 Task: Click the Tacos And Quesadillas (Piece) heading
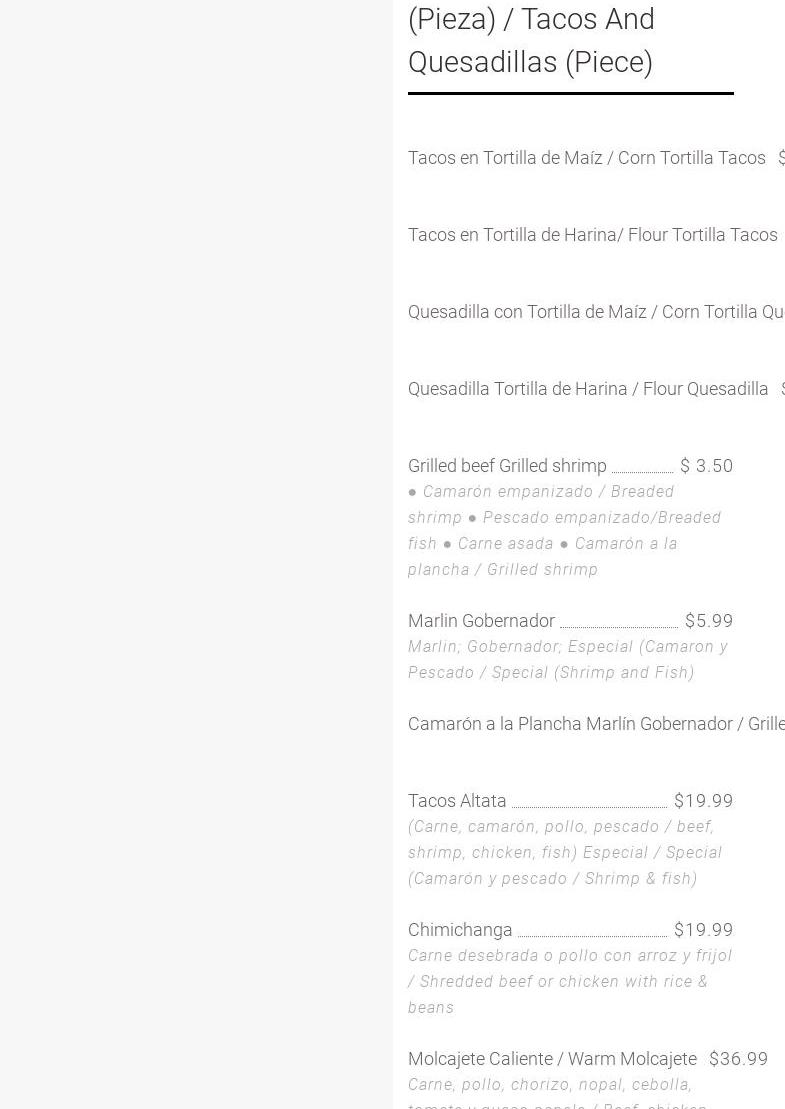(531, 40)
